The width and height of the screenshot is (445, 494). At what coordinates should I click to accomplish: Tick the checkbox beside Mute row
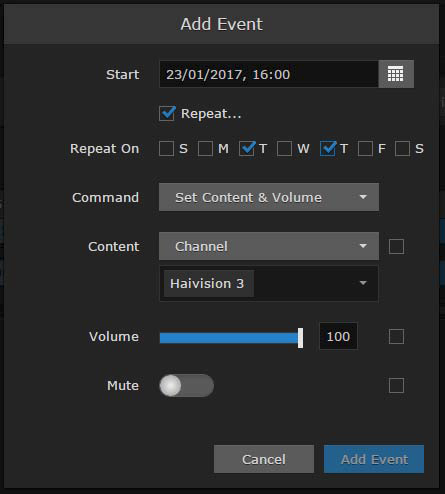(x=396, y=386)
